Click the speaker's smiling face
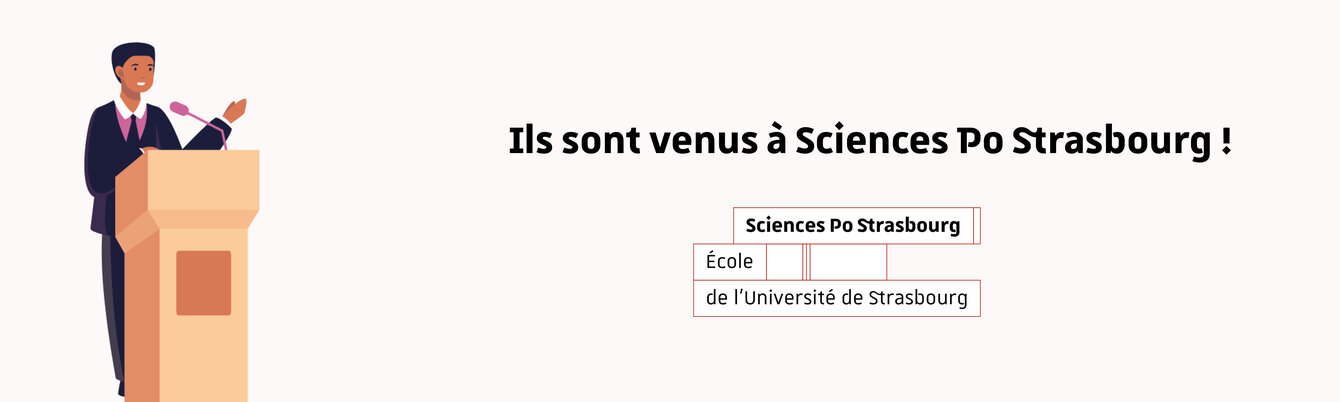 pyautogui.click(x=137, y=76)
